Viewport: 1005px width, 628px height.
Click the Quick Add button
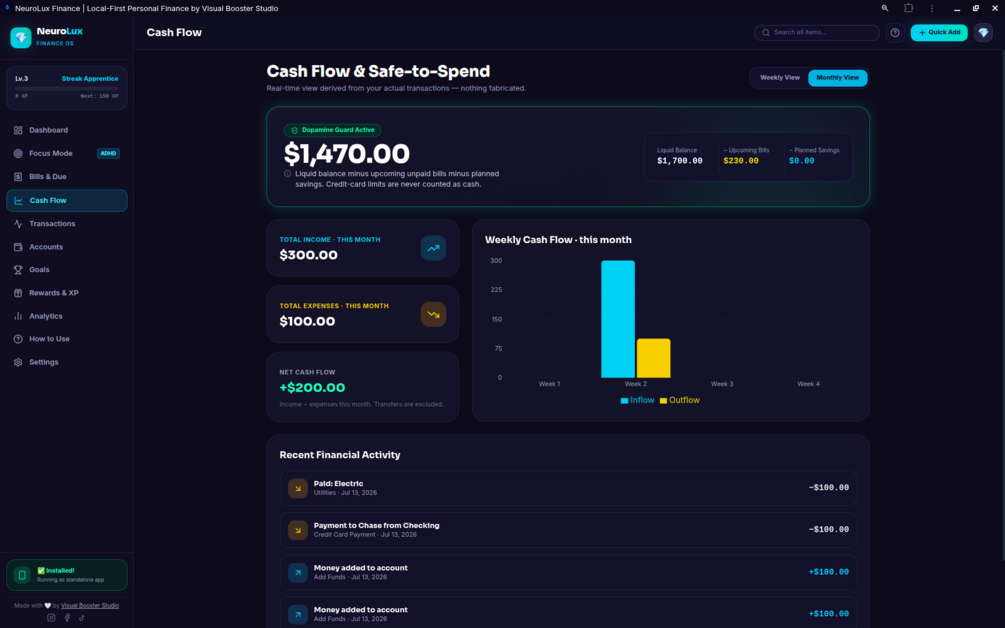pyautogui.click(x=939, y=33)
